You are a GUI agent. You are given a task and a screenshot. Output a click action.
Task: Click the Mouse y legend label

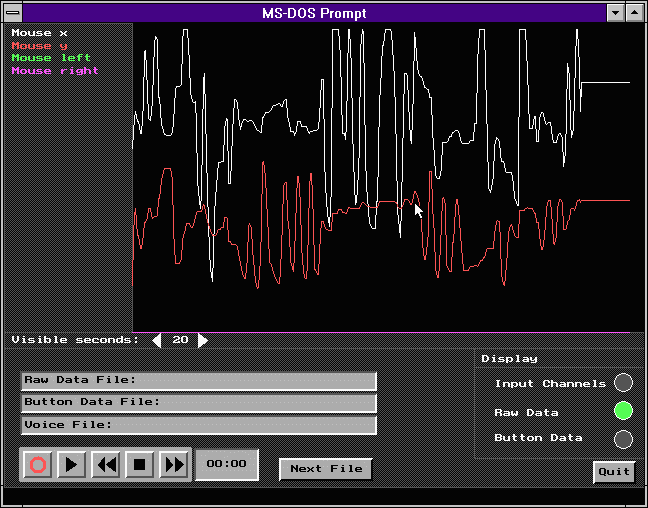click(39, 45)
